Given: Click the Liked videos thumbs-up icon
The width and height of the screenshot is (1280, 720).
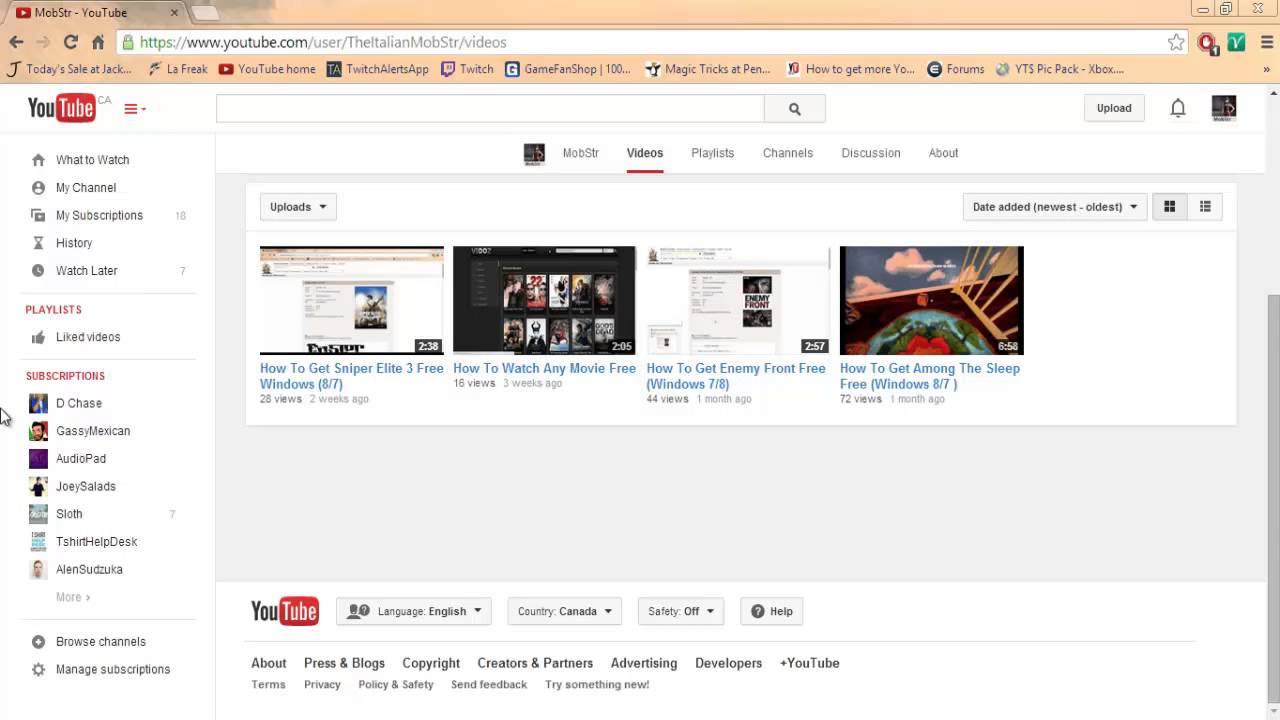Looking at the screenshot, I should coord(38,337).
